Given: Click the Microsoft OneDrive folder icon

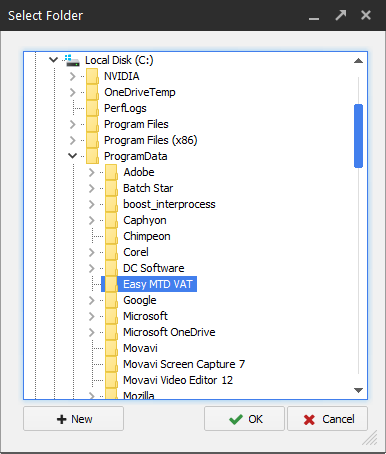Looking at the screenshot, I should point(111,332).
